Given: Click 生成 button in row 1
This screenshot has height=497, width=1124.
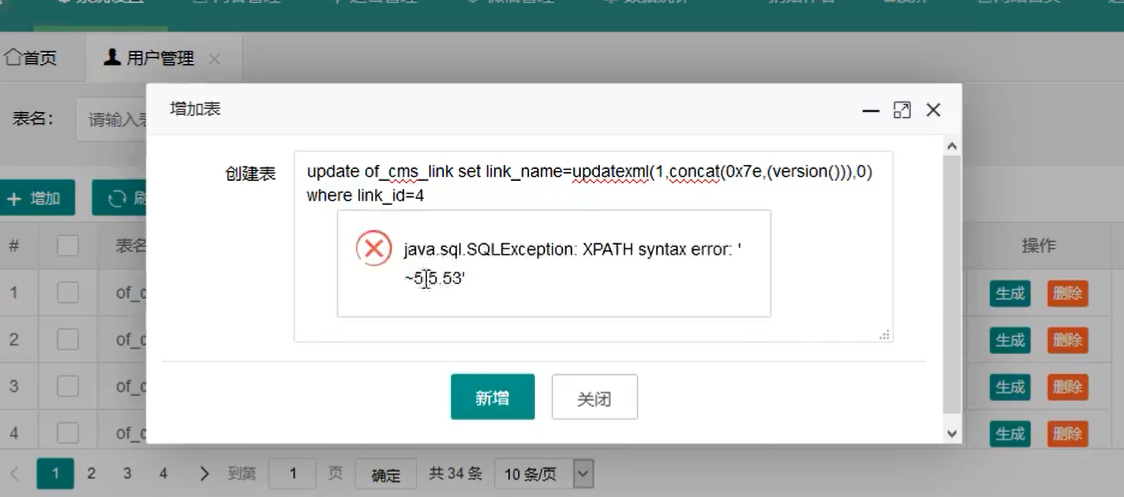Looking at the screenshot, I should (1010, 293).
